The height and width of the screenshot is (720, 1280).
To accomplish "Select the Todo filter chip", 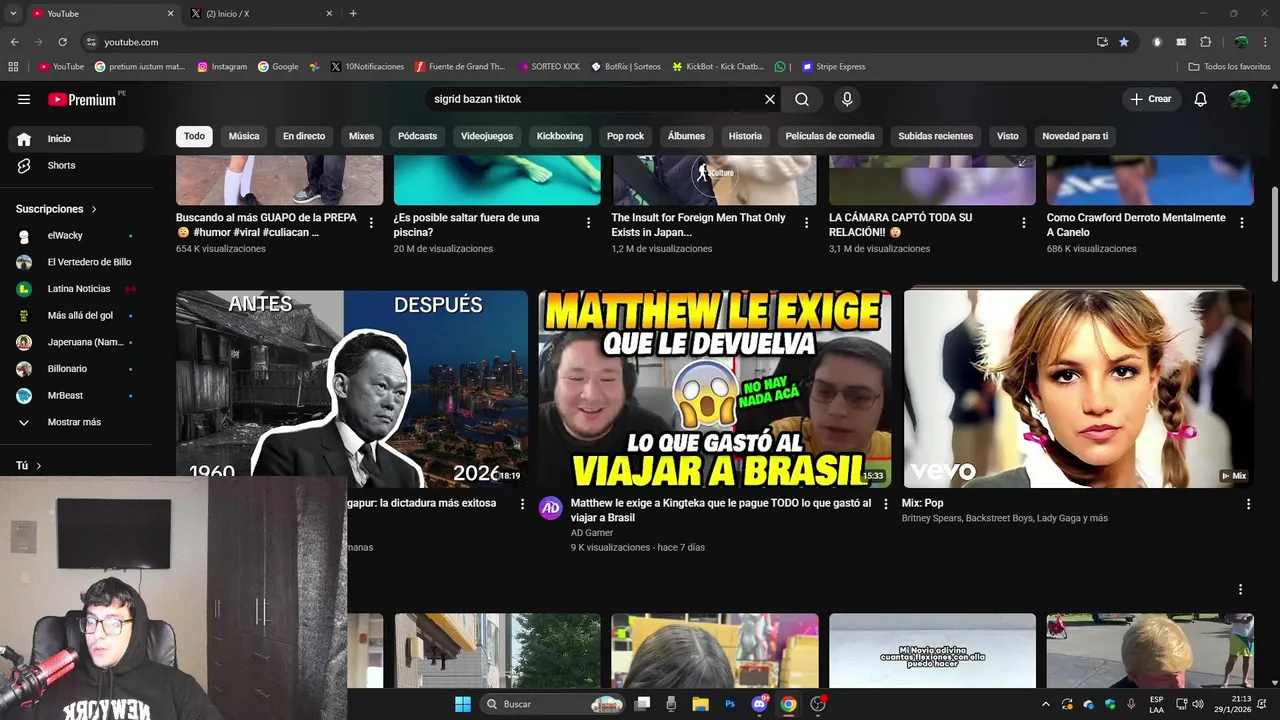I will 194,136.
